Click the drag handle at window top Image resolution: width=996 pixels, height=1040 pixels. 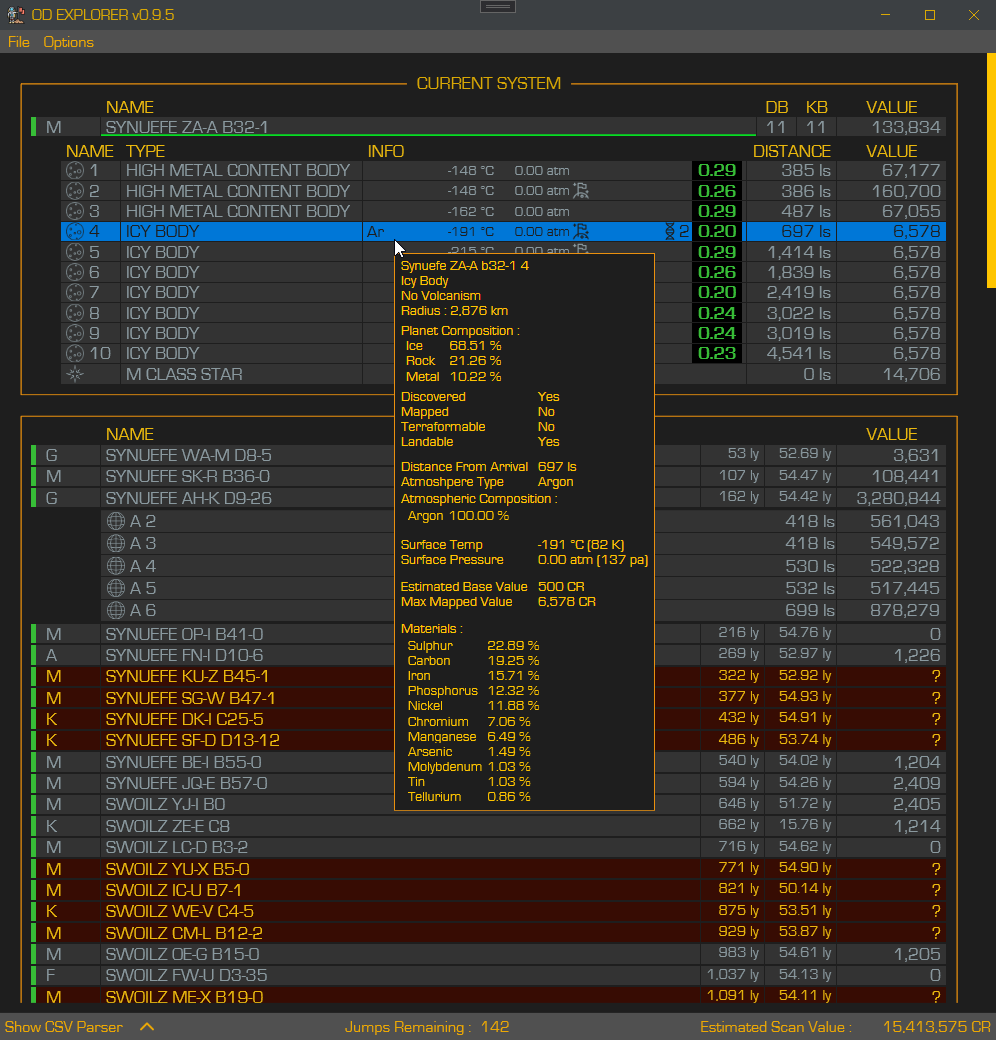click(498, 7)
